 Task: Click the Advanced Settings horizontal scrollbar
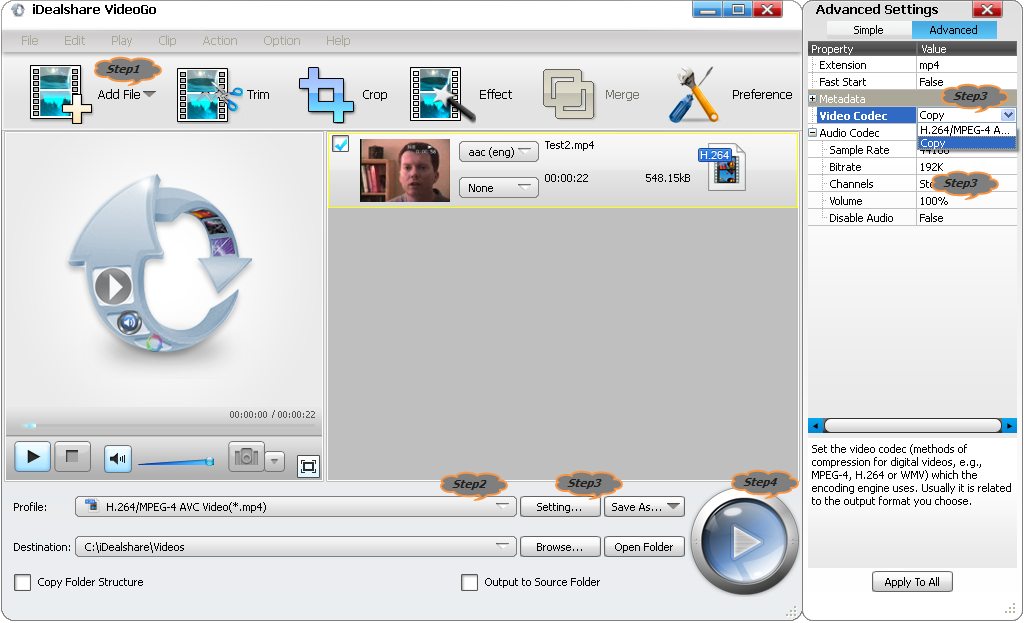912,426
